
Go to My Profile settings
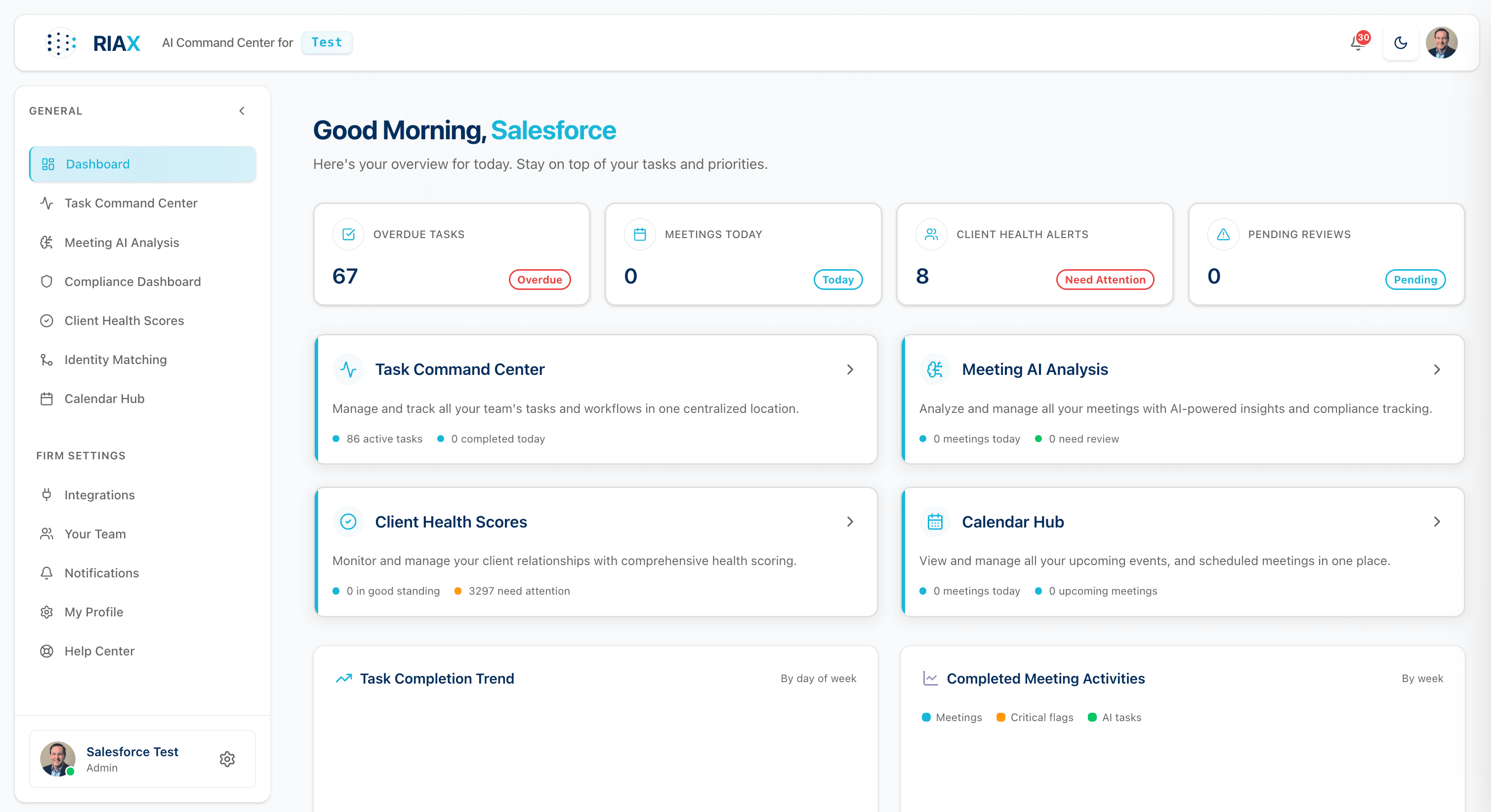click(142, 612)
